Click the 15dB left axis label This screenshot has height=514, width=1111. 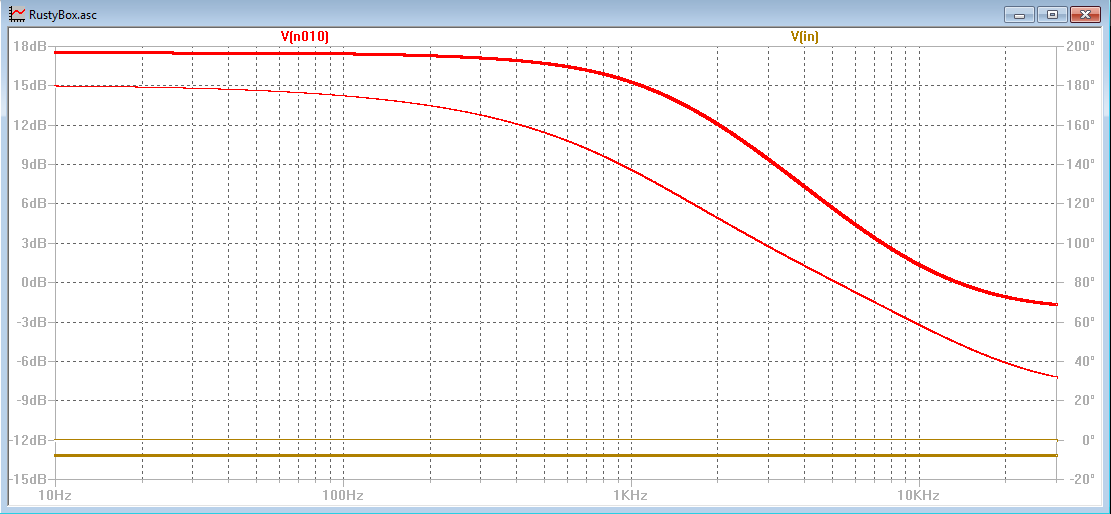[x=30, y=86]
